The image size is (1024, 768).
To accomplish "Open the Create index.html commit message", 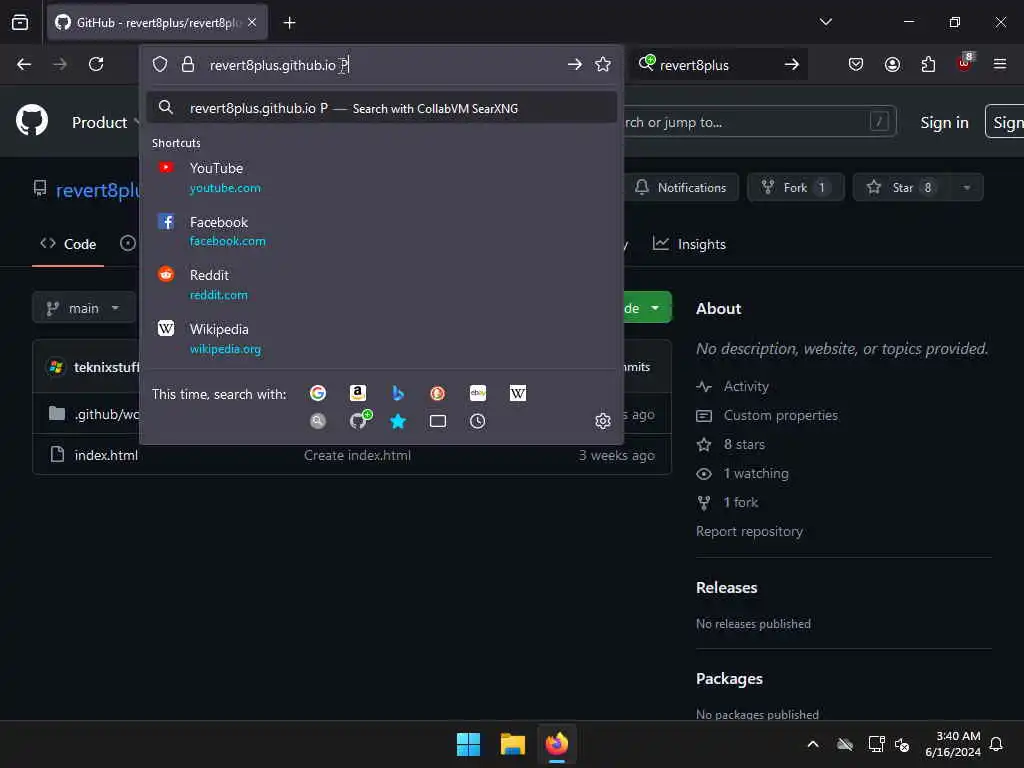I will pyautogui.click(x=357, y=455).
